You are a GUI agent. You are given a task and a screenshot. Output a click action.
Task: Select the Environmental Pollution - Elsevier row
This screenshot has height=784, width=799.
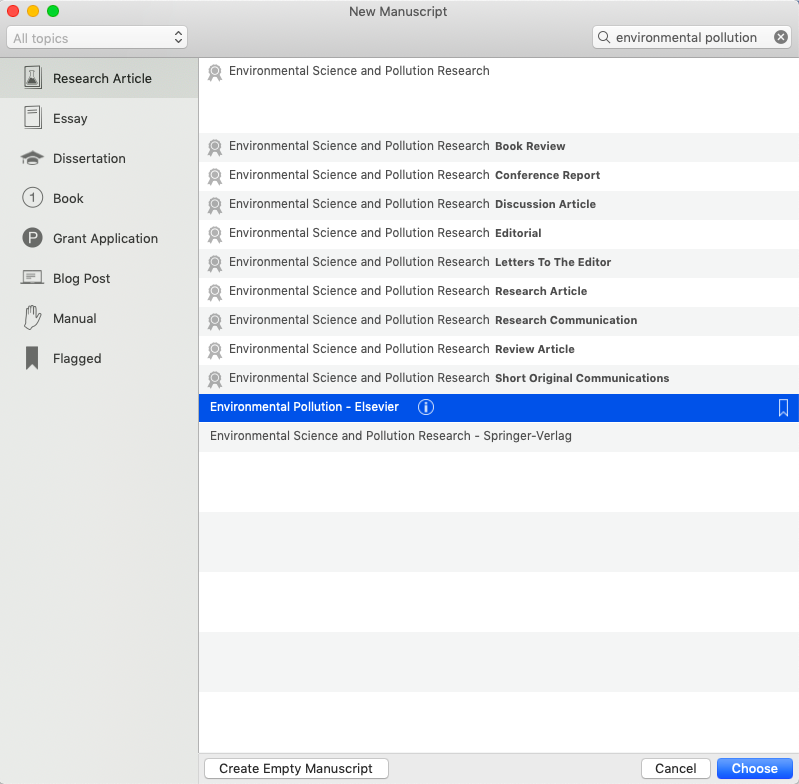499,408
